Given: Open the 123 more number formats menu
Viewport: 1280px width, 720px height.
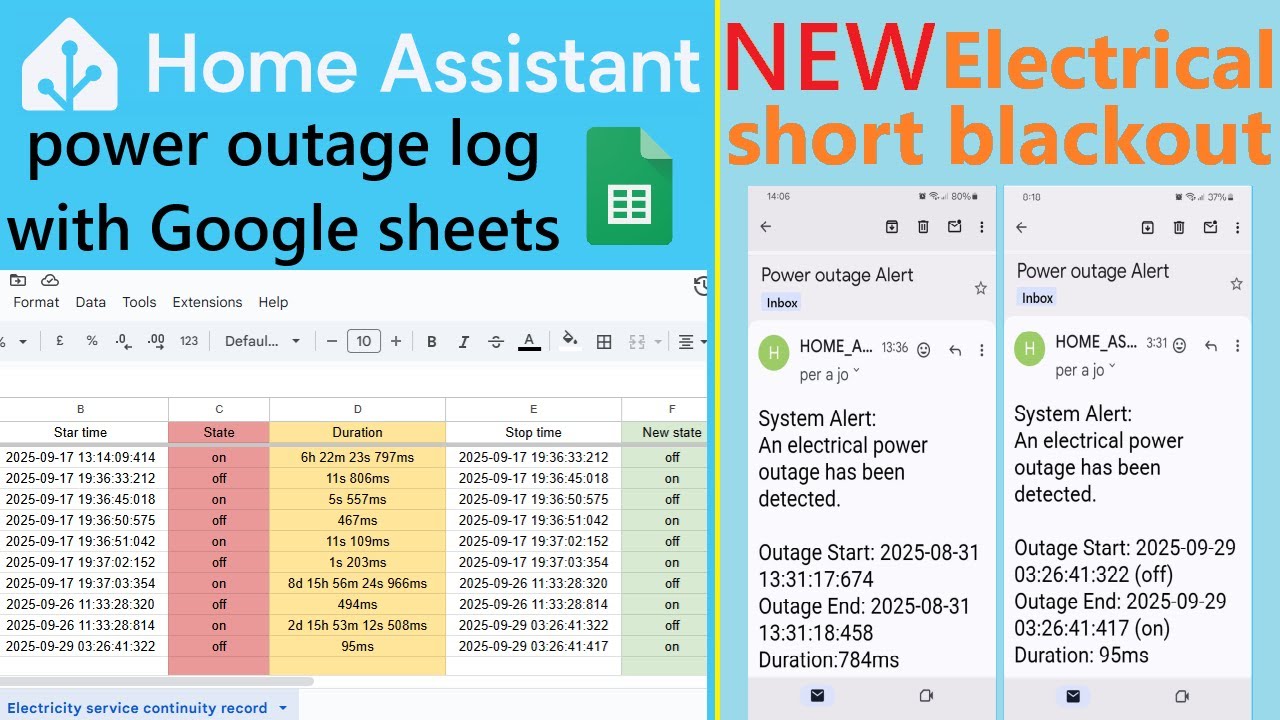Looking at the screenshot, I should tap(189, 341).
